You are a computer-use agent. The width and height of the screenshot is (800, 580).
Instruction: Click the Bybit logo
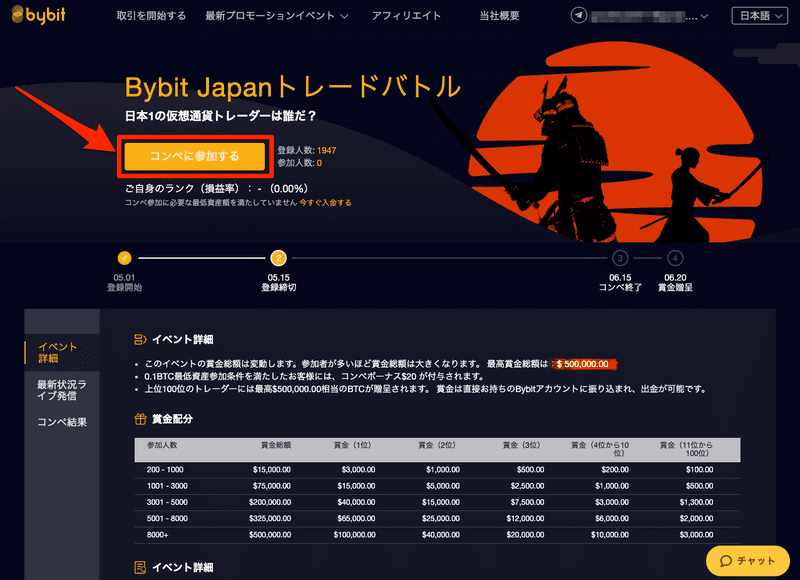tap(38, 15)
